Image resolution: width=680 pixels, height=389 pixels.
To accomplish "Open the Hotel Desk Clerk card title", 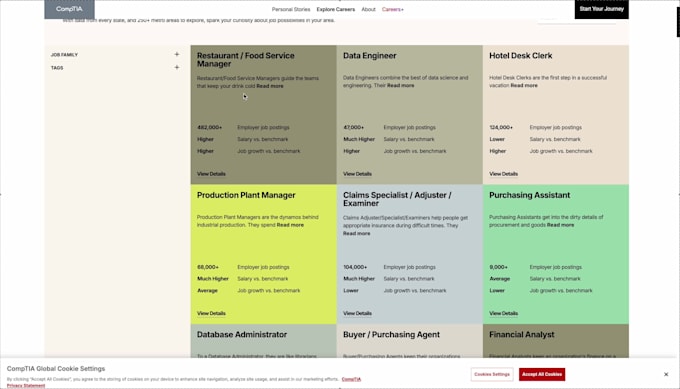I will [520, 56].
